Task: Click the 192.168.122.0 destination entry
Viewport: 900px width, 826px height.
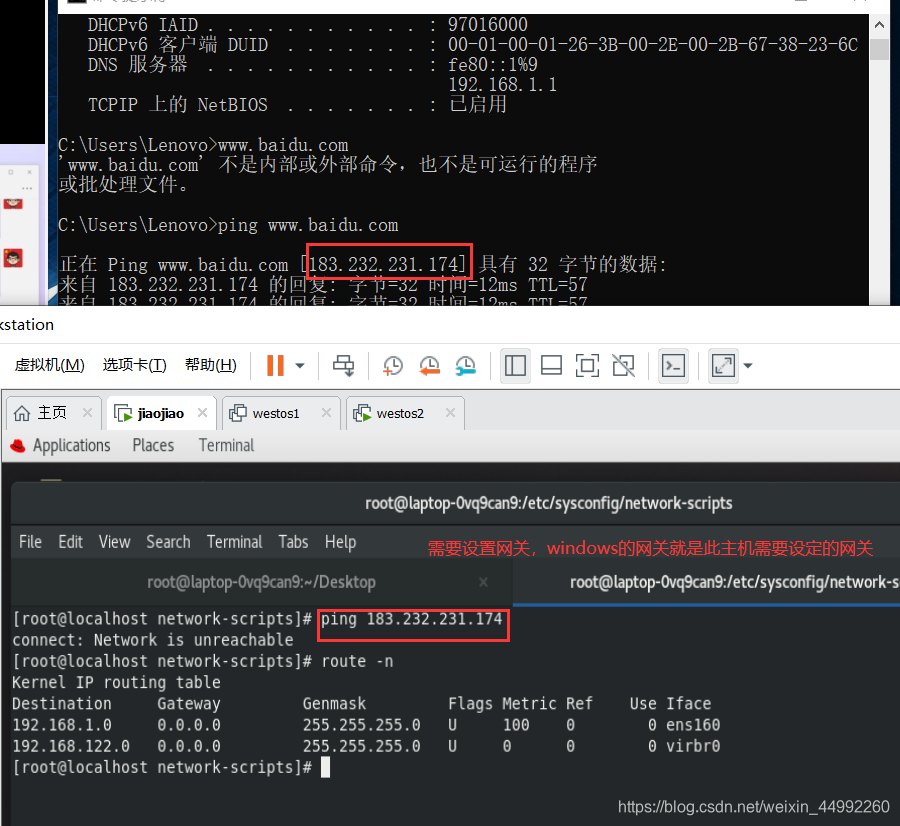Action: click(x=71, y=746)
